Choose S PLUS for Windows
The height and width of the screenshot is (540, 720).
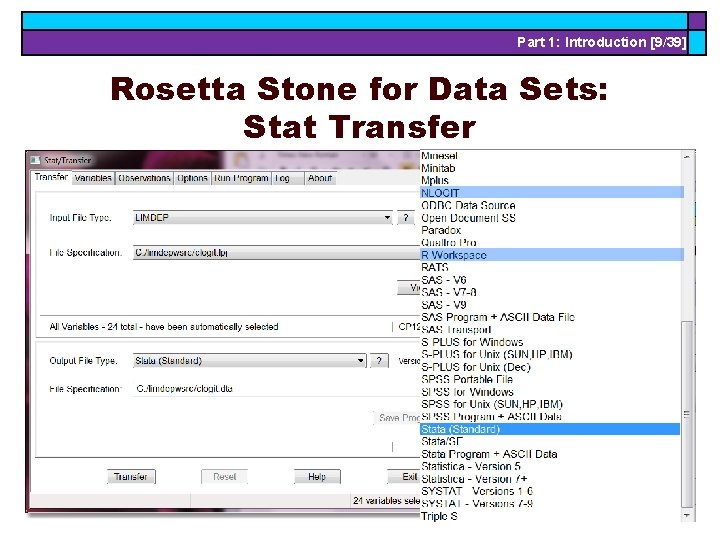(x=551, y=342)
